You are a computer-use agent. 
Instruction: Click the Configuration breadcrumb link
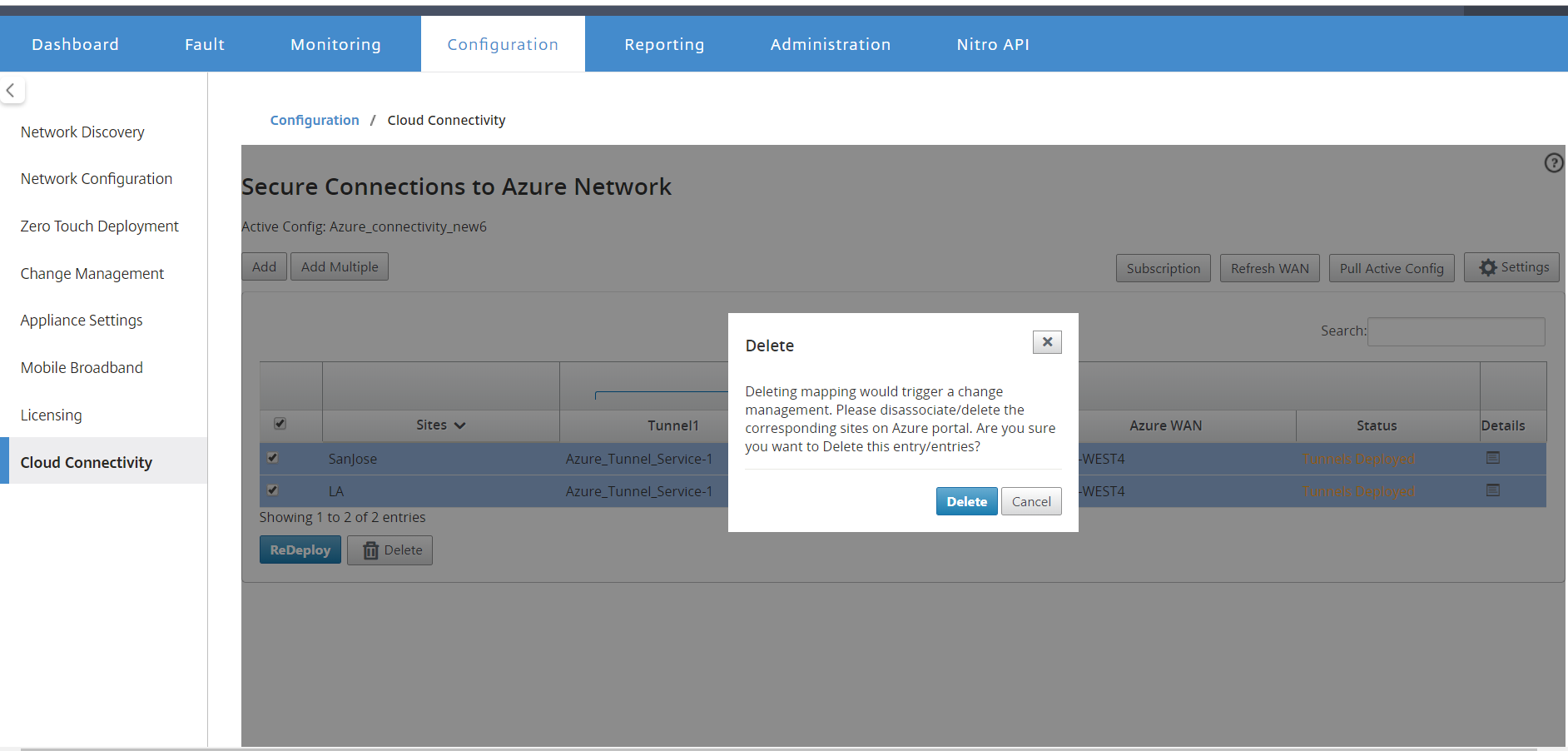(315, 120)
